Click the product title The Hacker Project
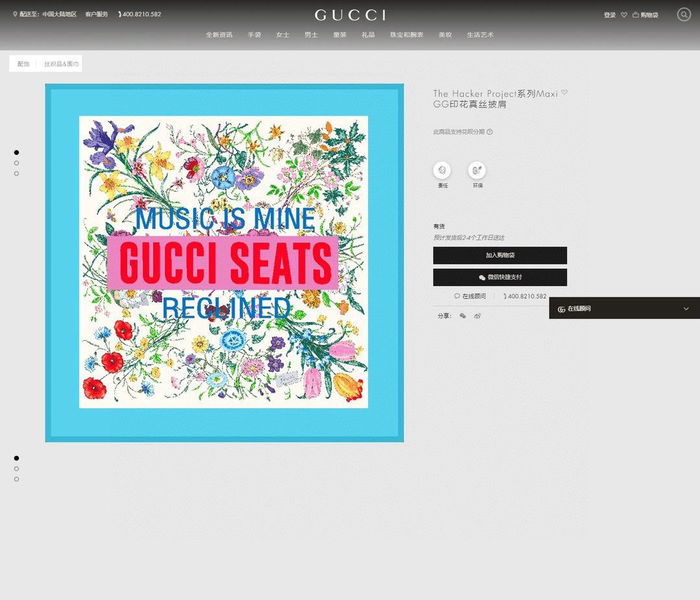 click(496, 99)
